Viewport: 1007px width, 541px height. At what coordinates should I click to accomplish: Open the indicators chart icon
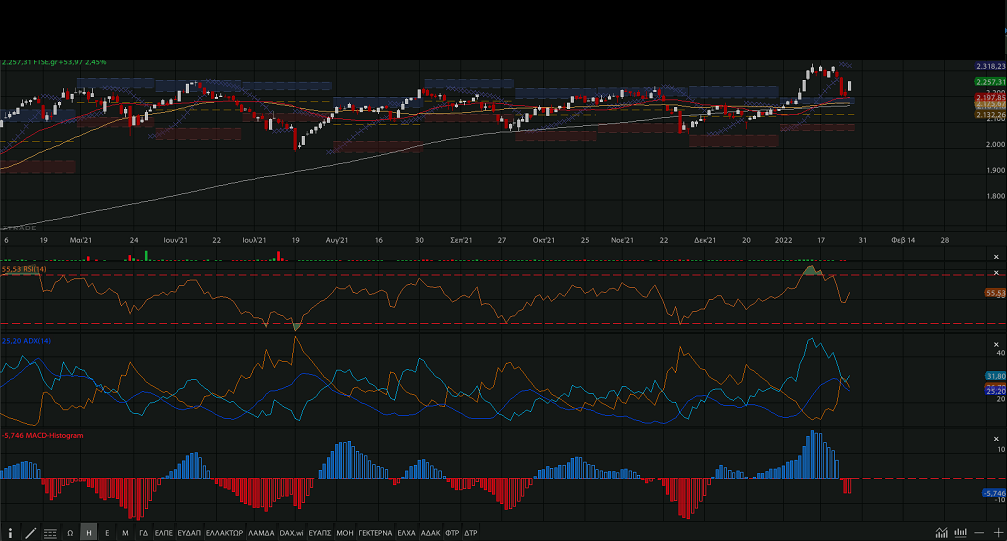941,533
